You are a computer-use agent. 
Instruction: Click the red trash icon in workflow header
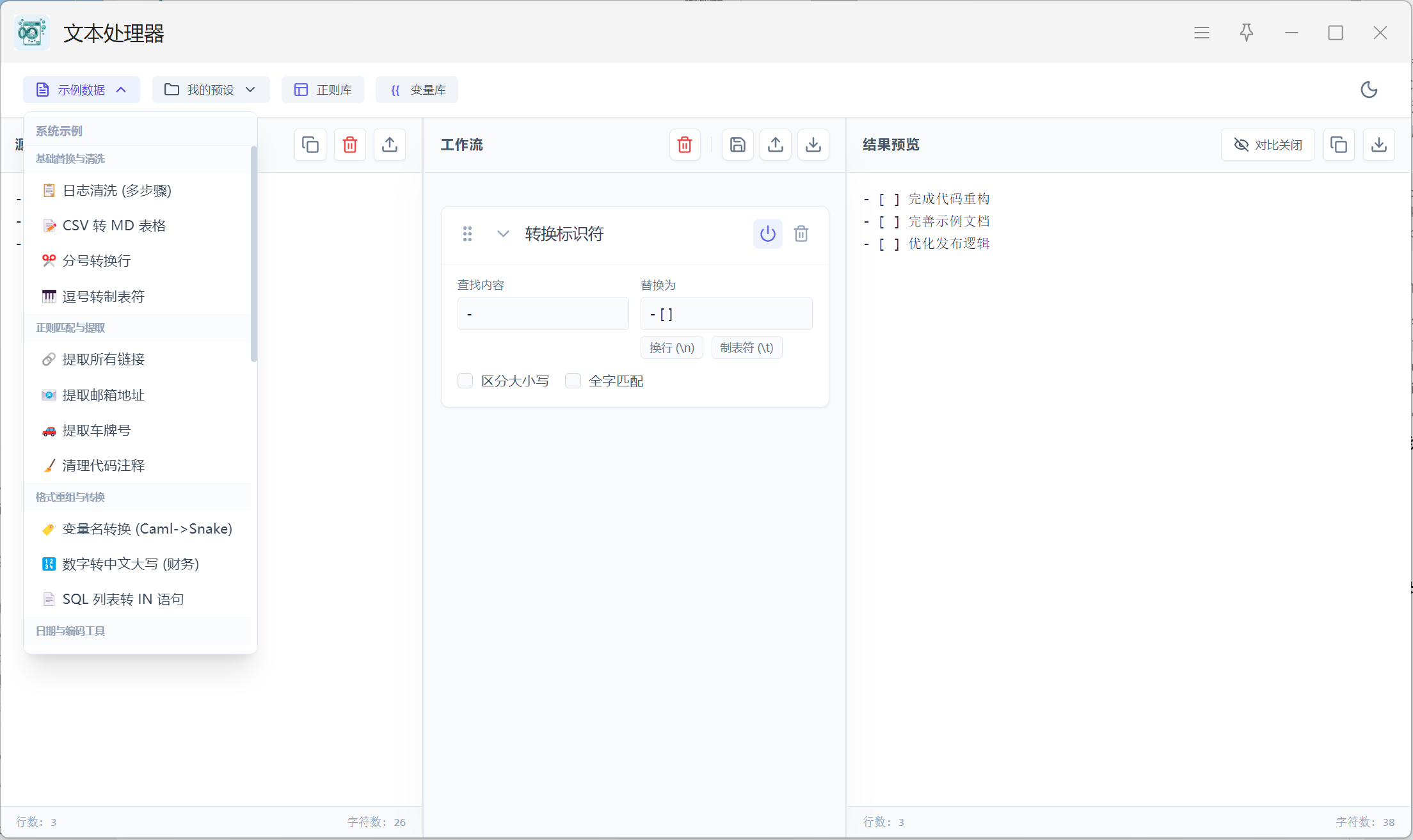point(684,145)
